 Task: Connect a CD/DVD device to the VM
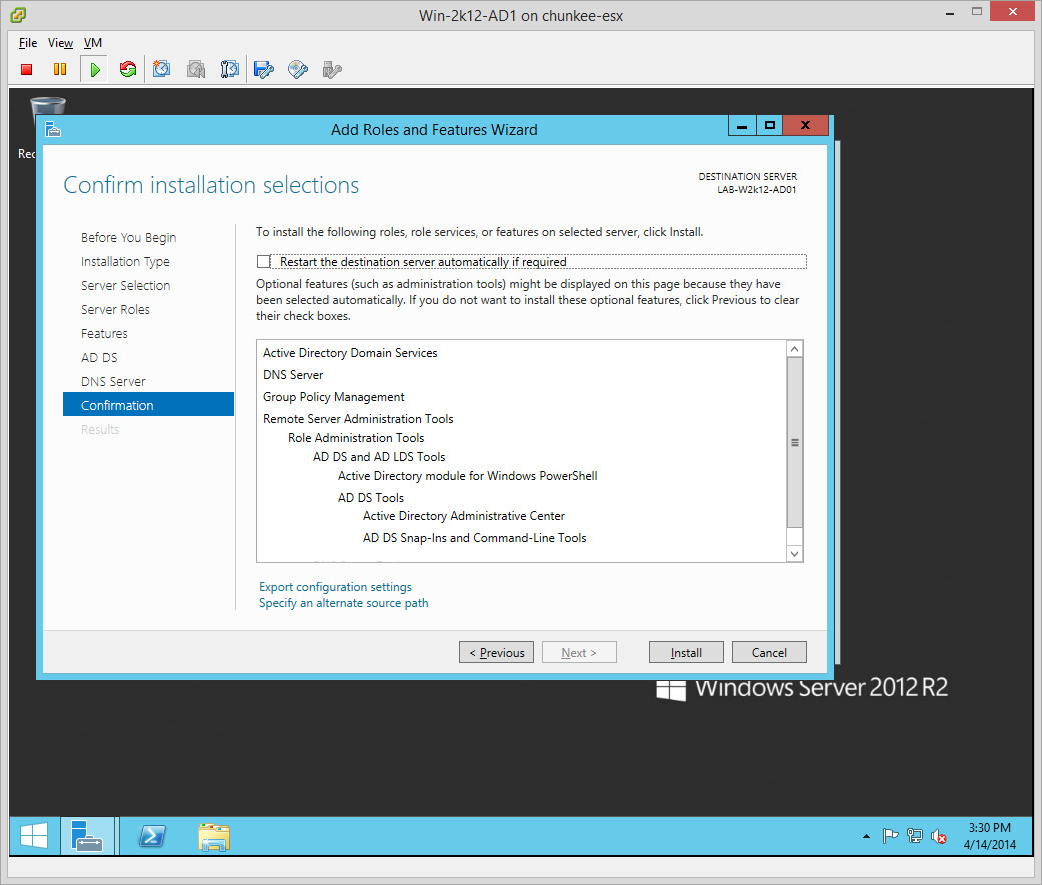pyautogui.click(x=297, y=69)
